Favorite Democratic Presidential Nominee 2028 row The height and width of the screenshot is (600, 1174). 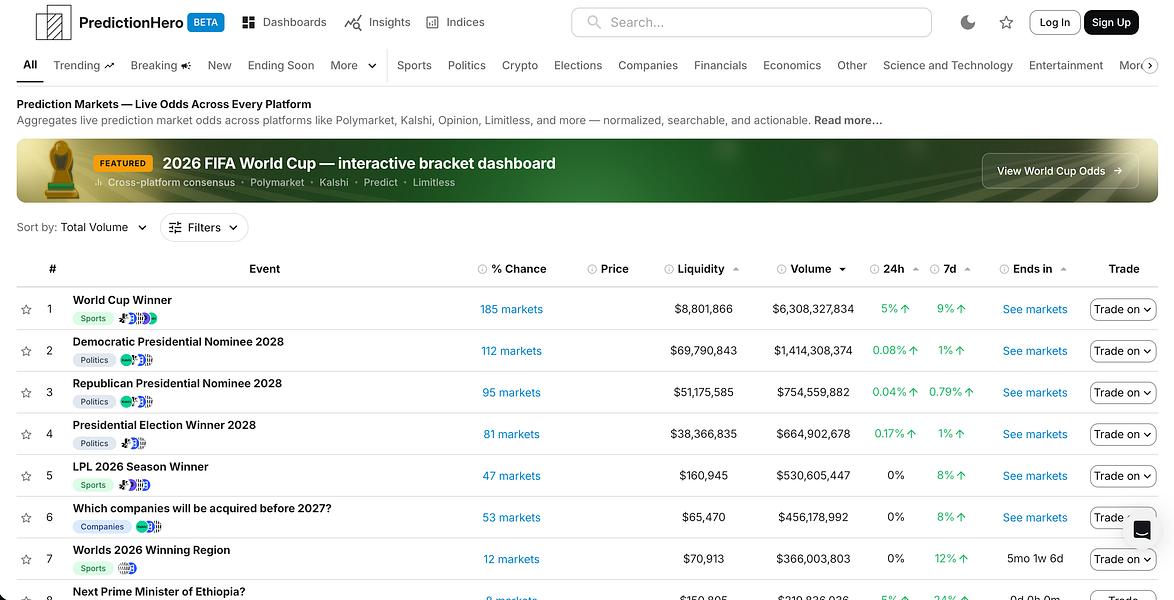coord(26,351)
